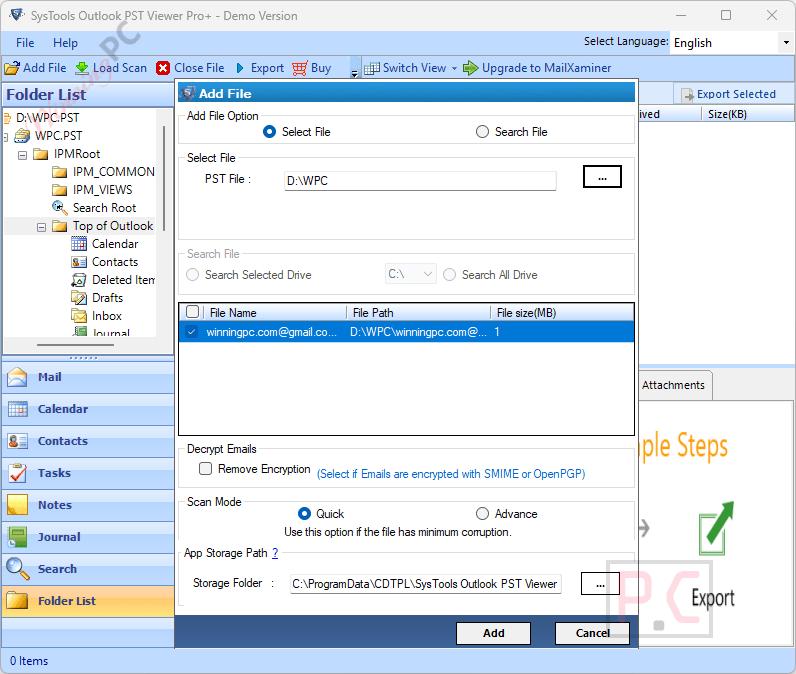Image resolution: width=796 pixels, height=674 pixels.
Task: Open the App Storage Path help link
Action: coord(275,553)
